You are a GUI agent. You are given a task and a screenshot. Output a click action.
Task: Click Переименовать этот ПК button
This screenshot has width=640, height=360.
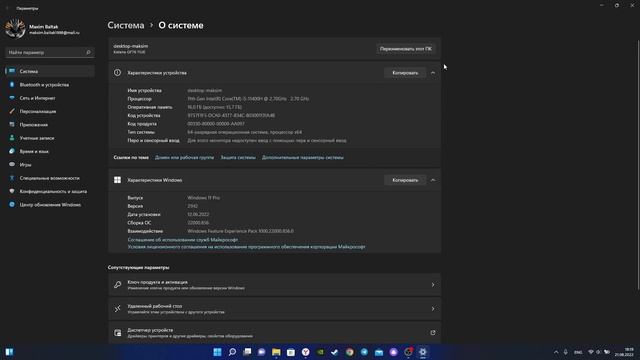(405, 49)
